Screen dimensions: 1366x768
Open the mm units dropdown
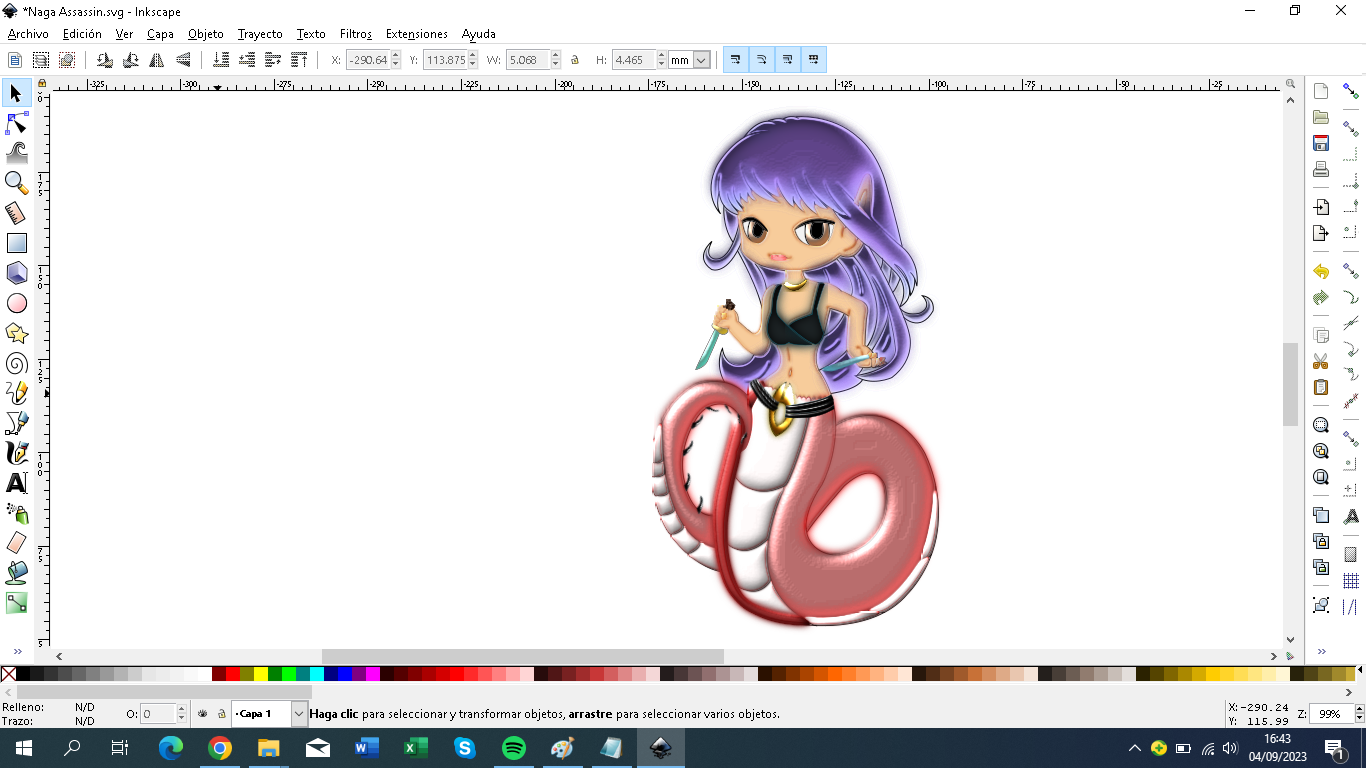click(x=690, y=60)
